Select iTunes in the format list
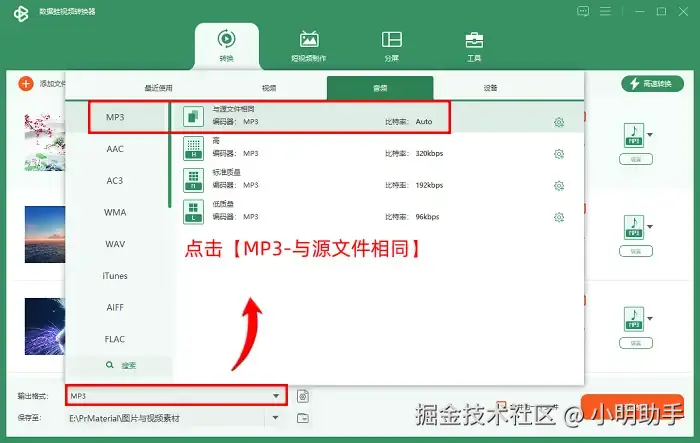 coord(115,276)
